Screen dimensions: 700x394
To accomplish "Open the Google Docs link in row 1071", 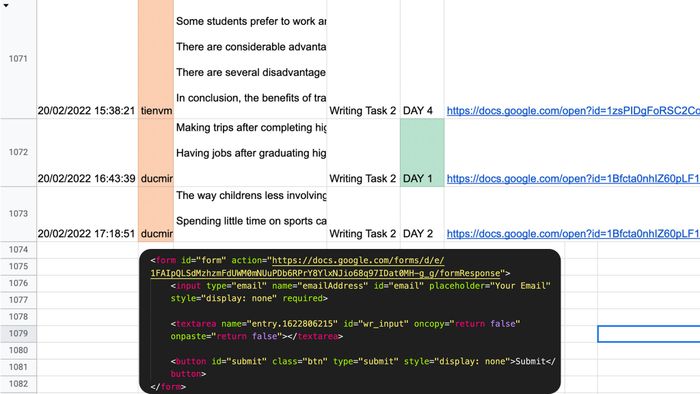I will (x=573, y=111).
